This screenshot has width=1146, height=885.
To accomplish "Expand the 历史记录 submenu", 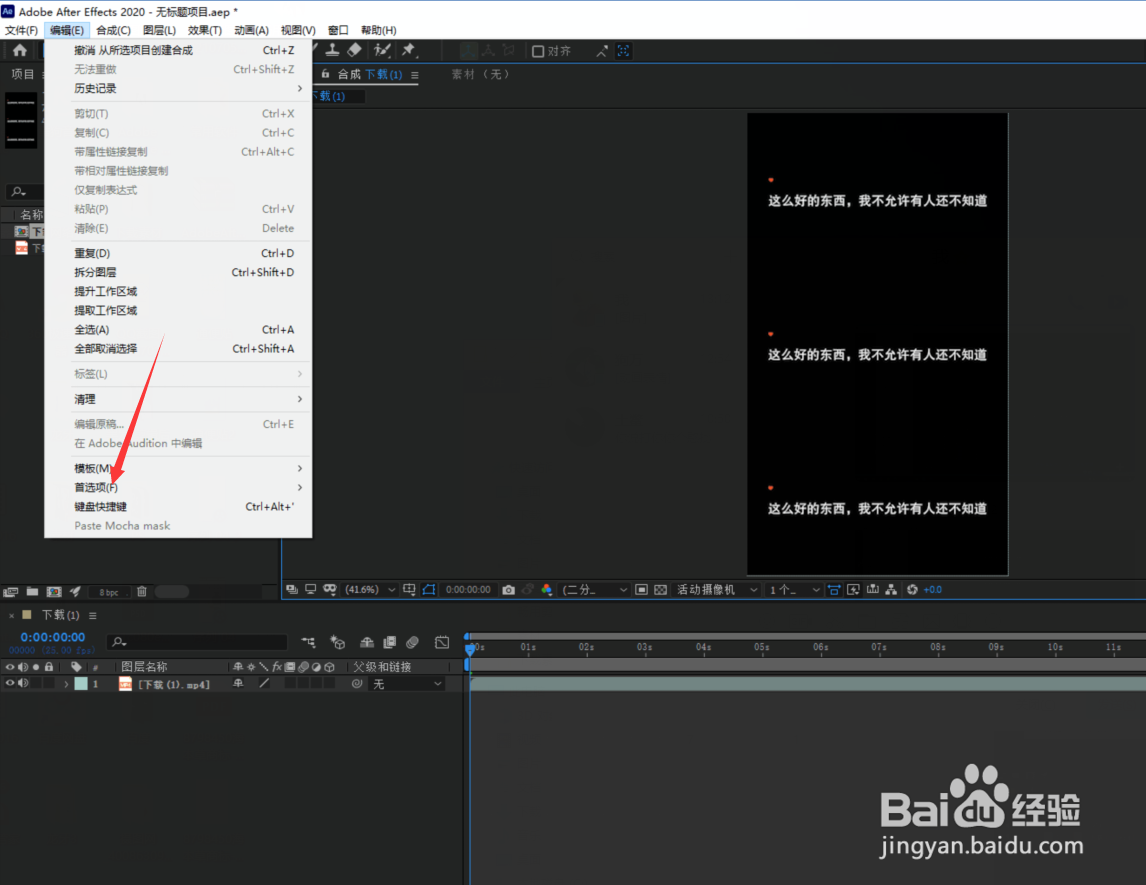I will coord(189,88).
